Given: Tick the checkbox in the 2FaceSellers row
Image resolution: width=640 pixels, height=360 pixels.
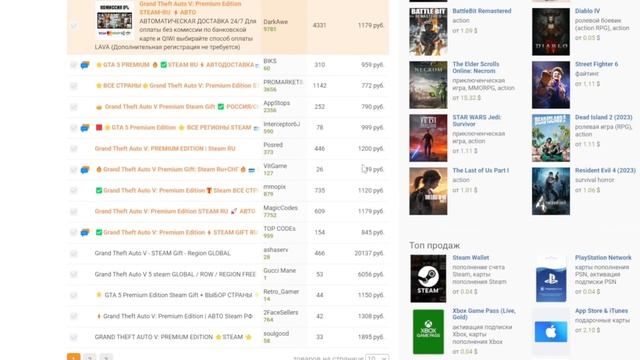Looking at the screenshot, I should 73,316.
